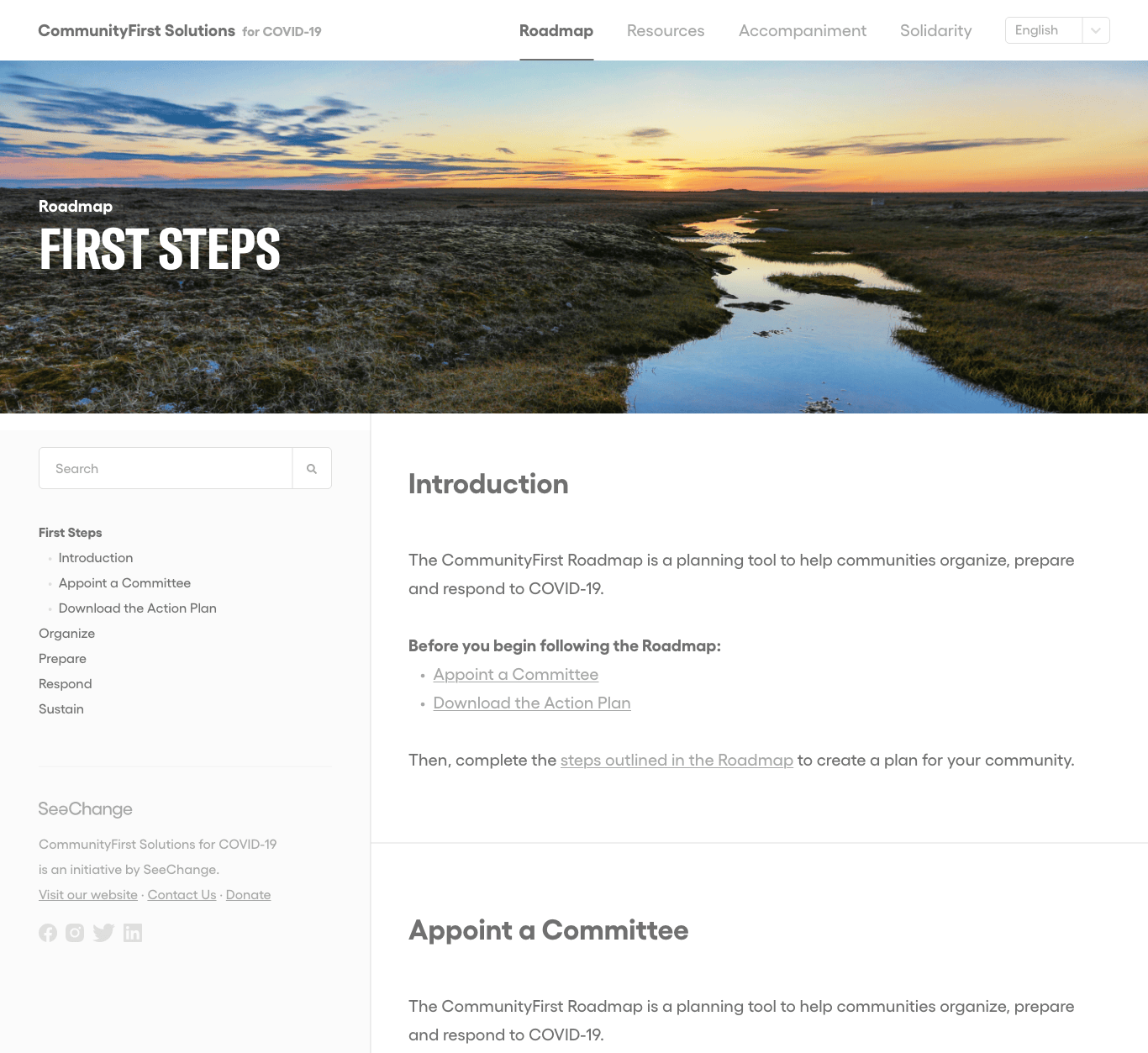Open the Accompaniment nav tab
1148x1053 pixels.
(803, 30)
